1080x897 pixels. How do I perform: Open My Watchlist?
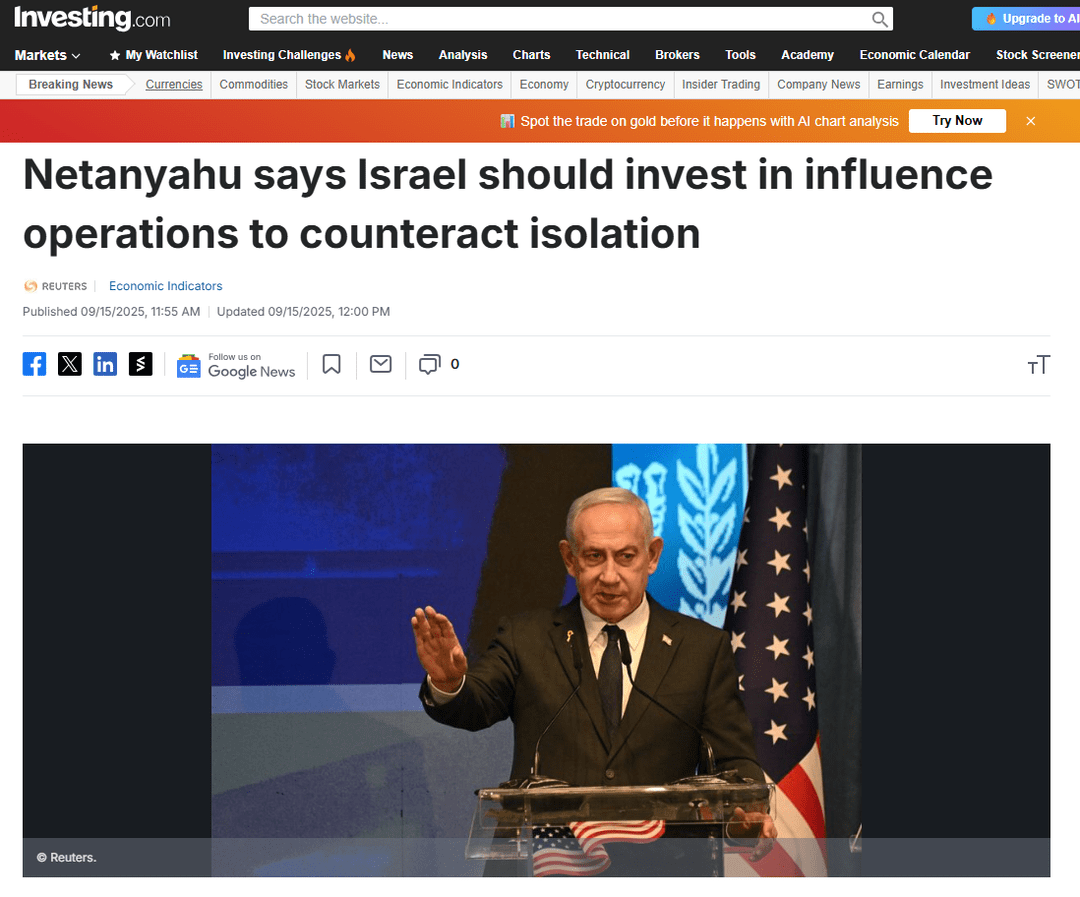coord(154,55)
